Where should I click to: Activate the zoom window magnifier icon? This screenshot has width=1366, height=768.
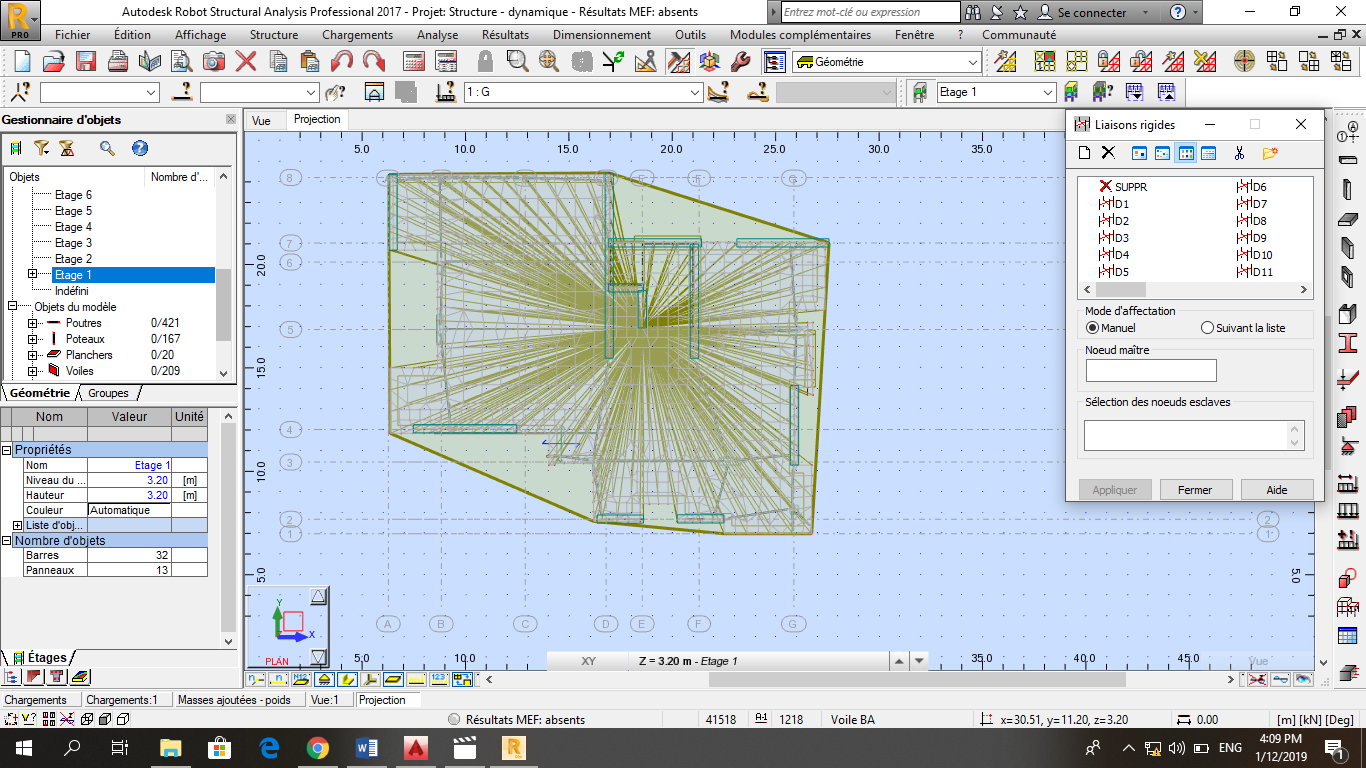516,62
